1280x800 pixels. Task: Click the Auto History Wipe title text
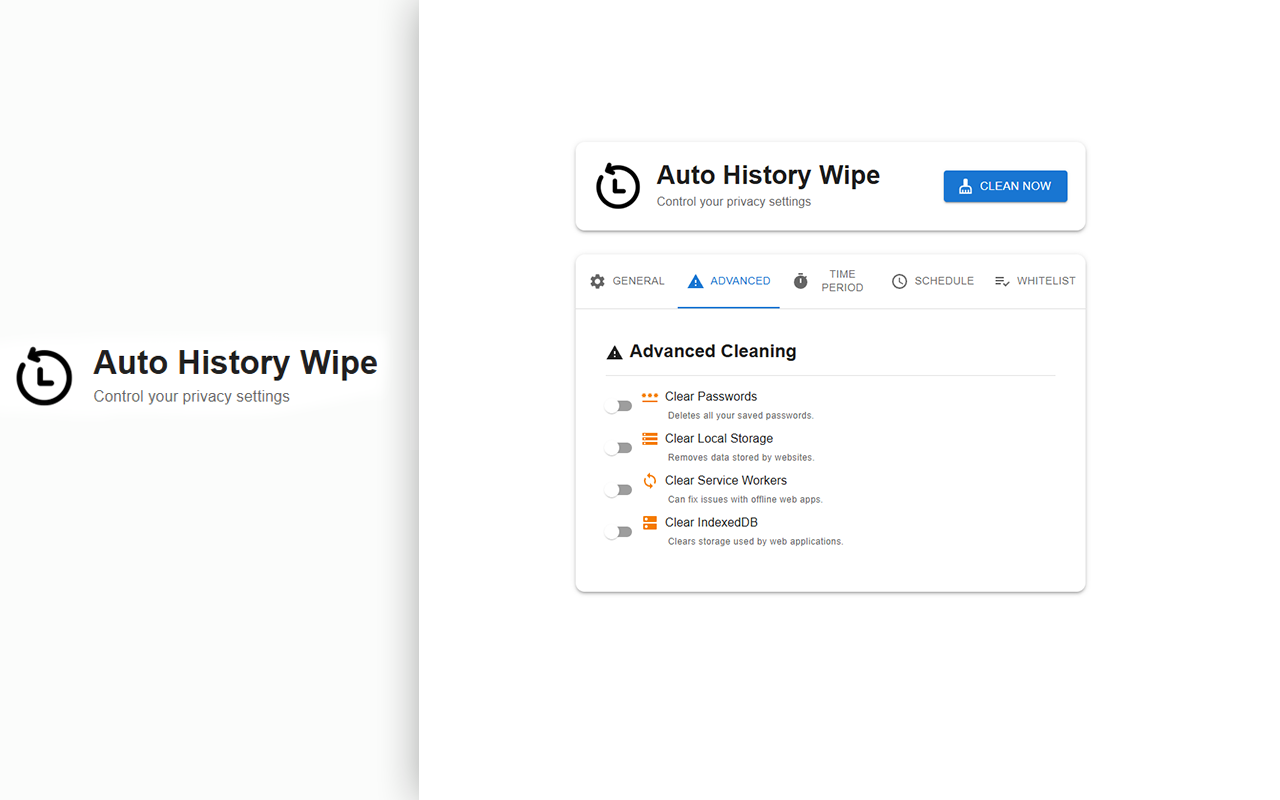[768, 175]
